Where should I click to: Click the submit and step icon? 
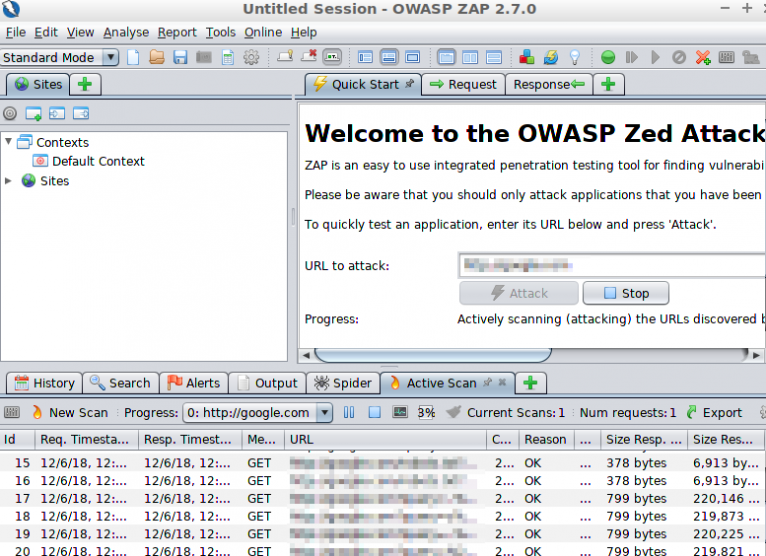632,58
